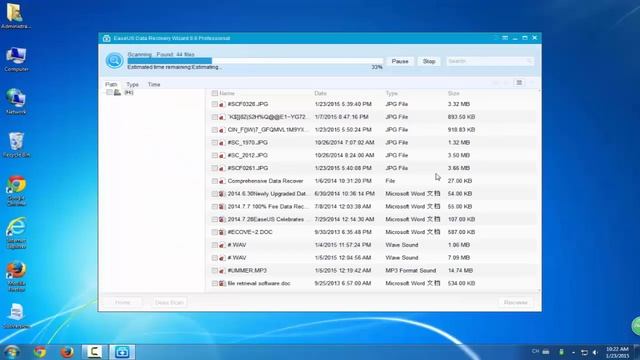640x360 pixels.
Task: Open Network desktop icon
Action: (16, 102)
